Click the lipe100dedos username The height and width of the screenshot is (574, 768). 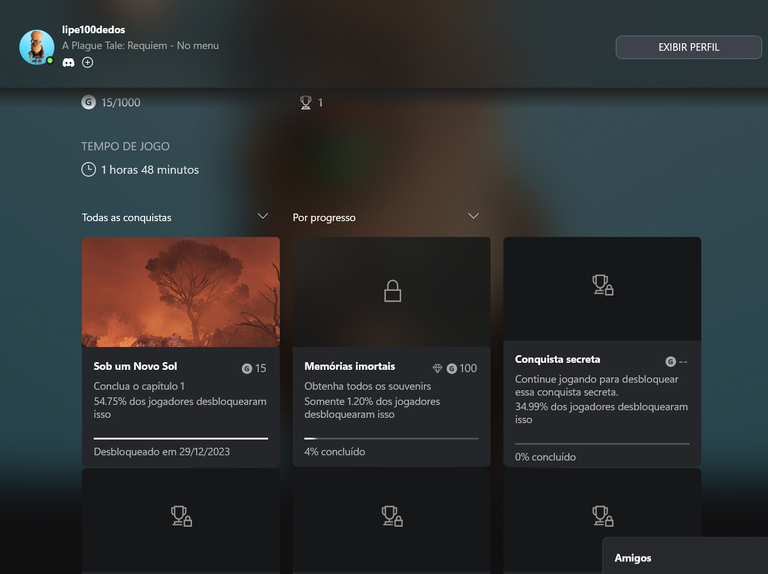click(94, 30)
